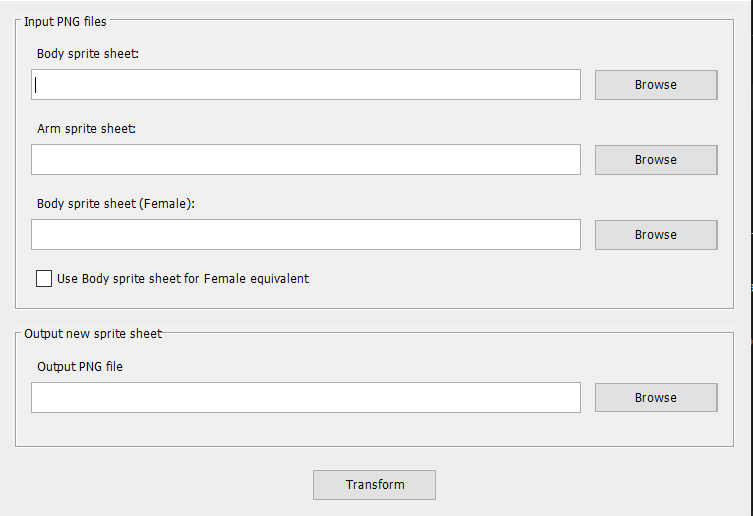Click the "Arm sprite sheet:" label
The width and height of the screenshot is (753, 516).
(86, 129)
